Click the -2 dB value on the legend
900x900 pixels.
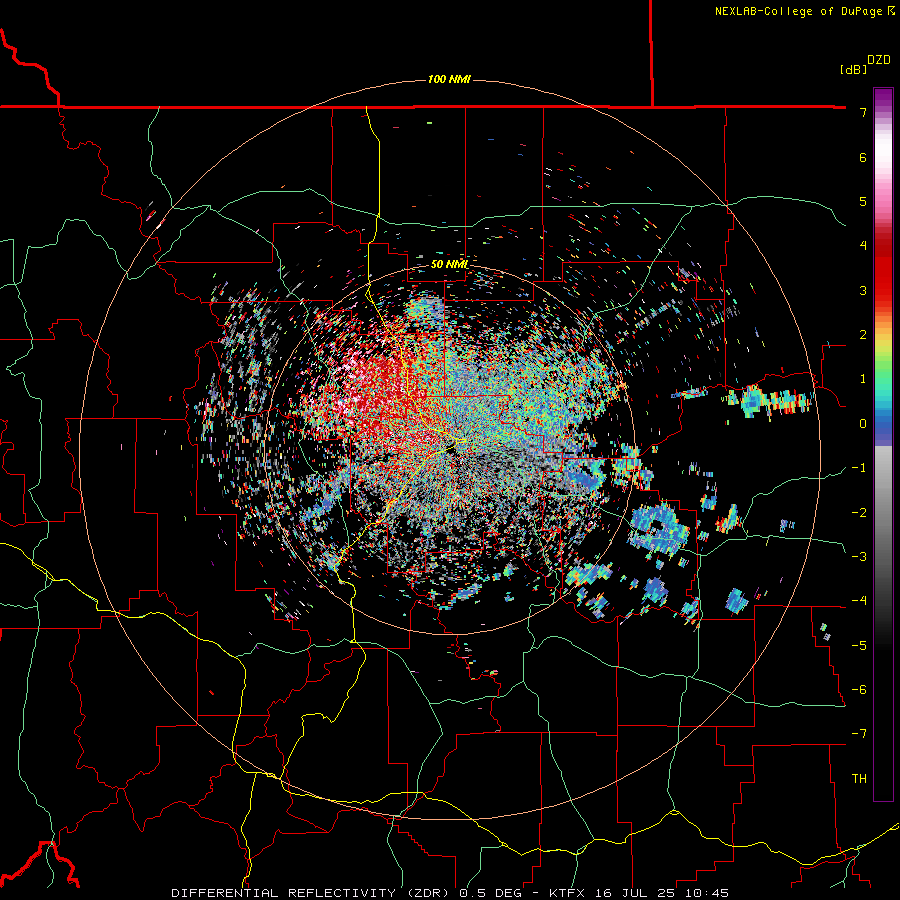pos(859,513)
